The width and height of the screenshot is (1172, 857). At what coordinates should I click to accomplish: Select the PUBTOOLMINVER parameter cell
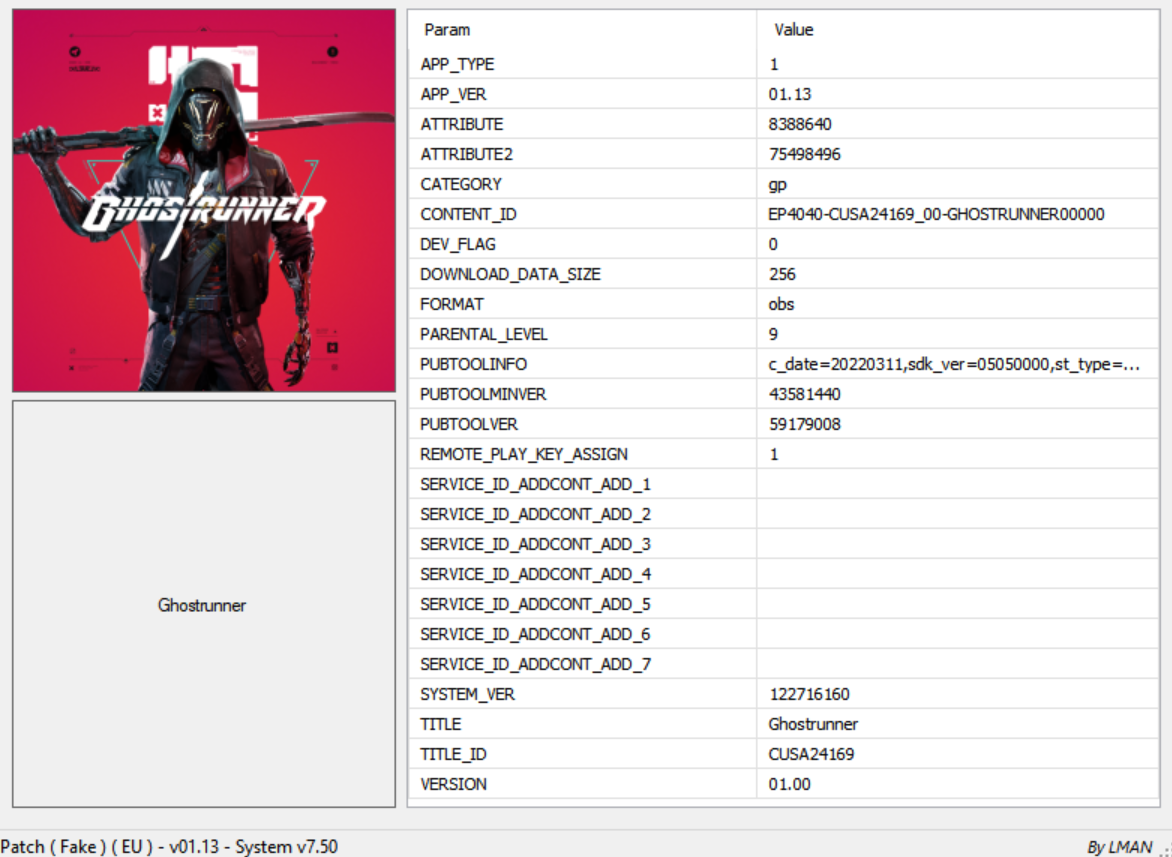(582, 394)
